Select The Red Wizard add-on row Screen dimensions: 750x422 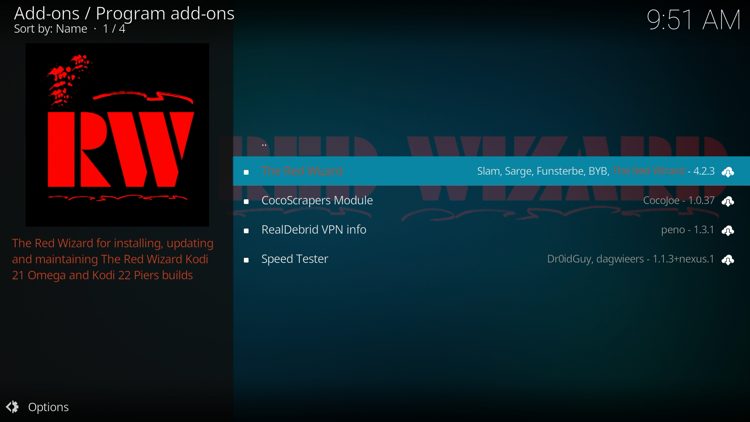tap(491, 171)
